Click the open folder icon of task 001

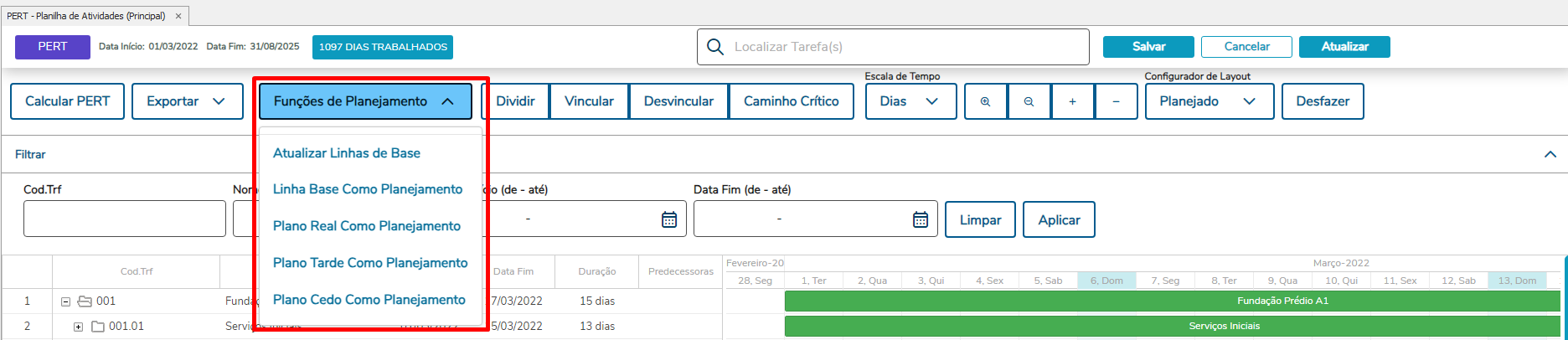(x=84, y=301)
